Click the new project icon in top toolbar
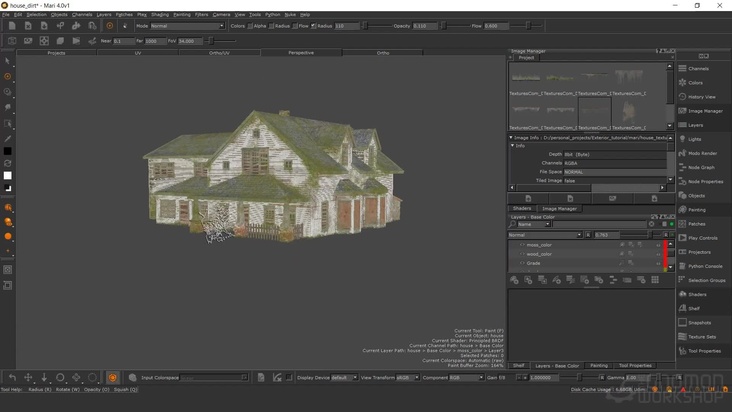The width and height of the screenshot is (732, 412). click(12, 26)
